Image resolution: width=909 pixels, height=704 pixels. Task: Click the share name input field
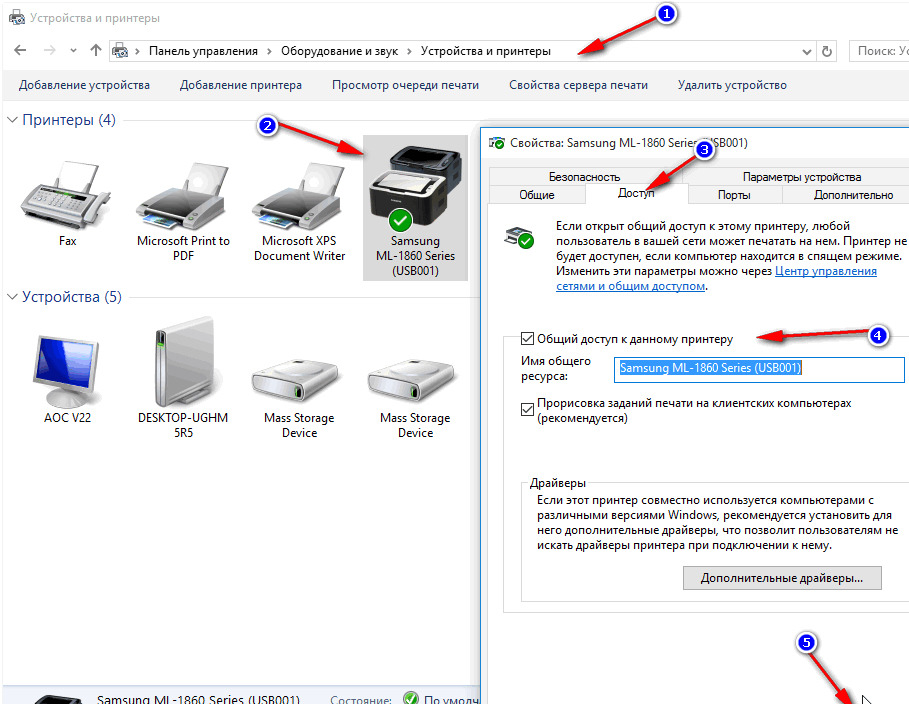click(x=759, y=369)
